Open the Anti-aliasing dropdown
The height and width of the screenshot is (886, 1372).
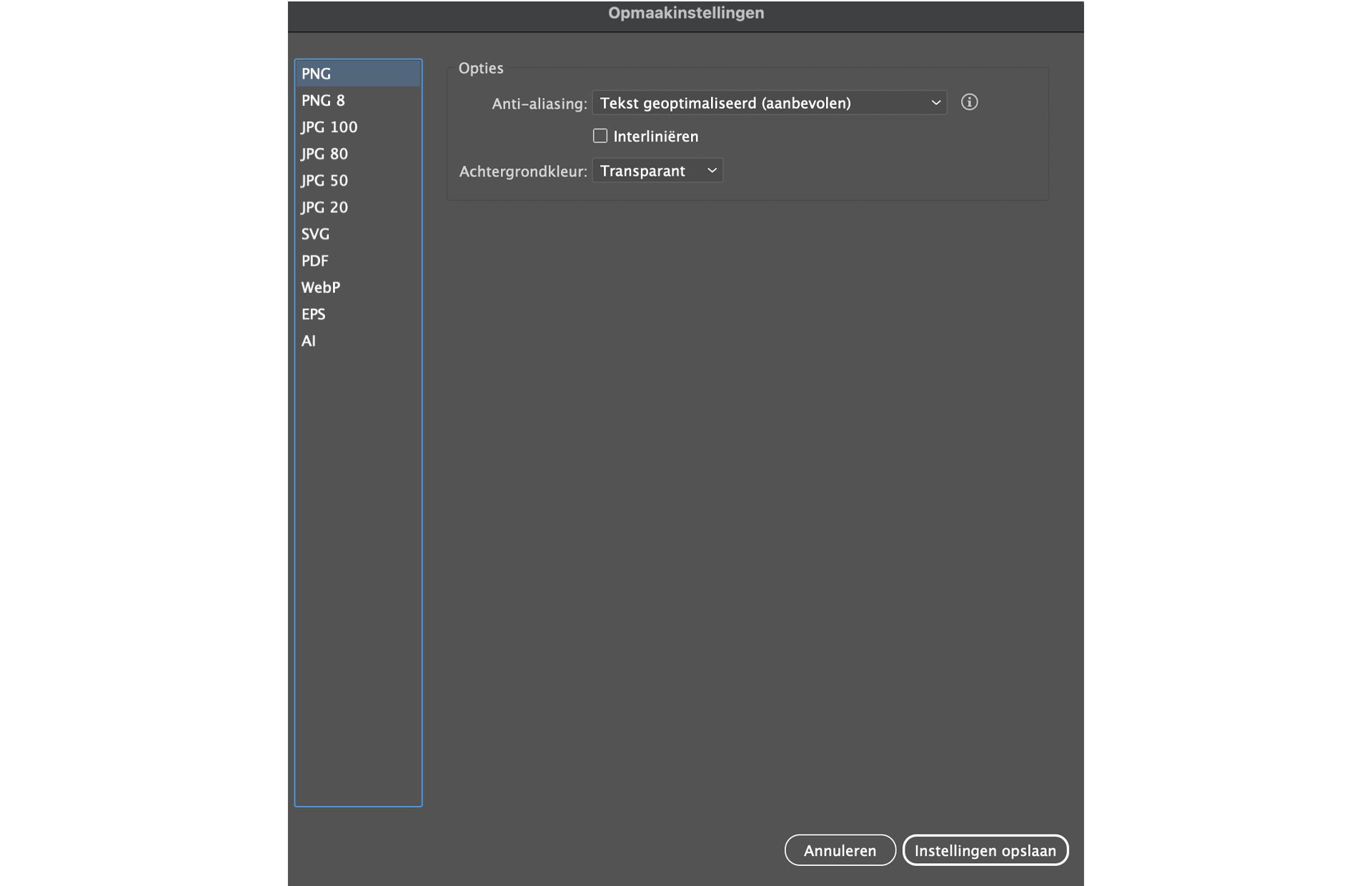click(768, 103)
